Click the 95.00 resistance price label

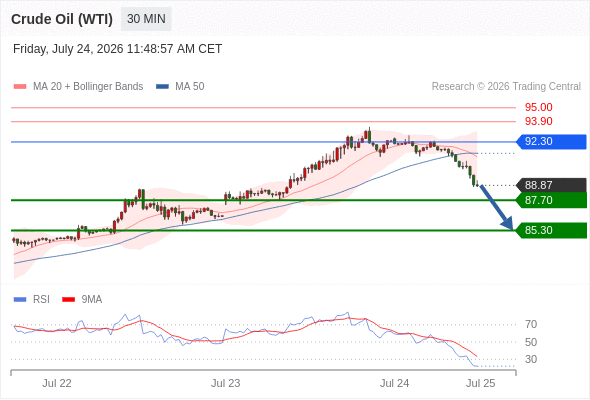538,107
